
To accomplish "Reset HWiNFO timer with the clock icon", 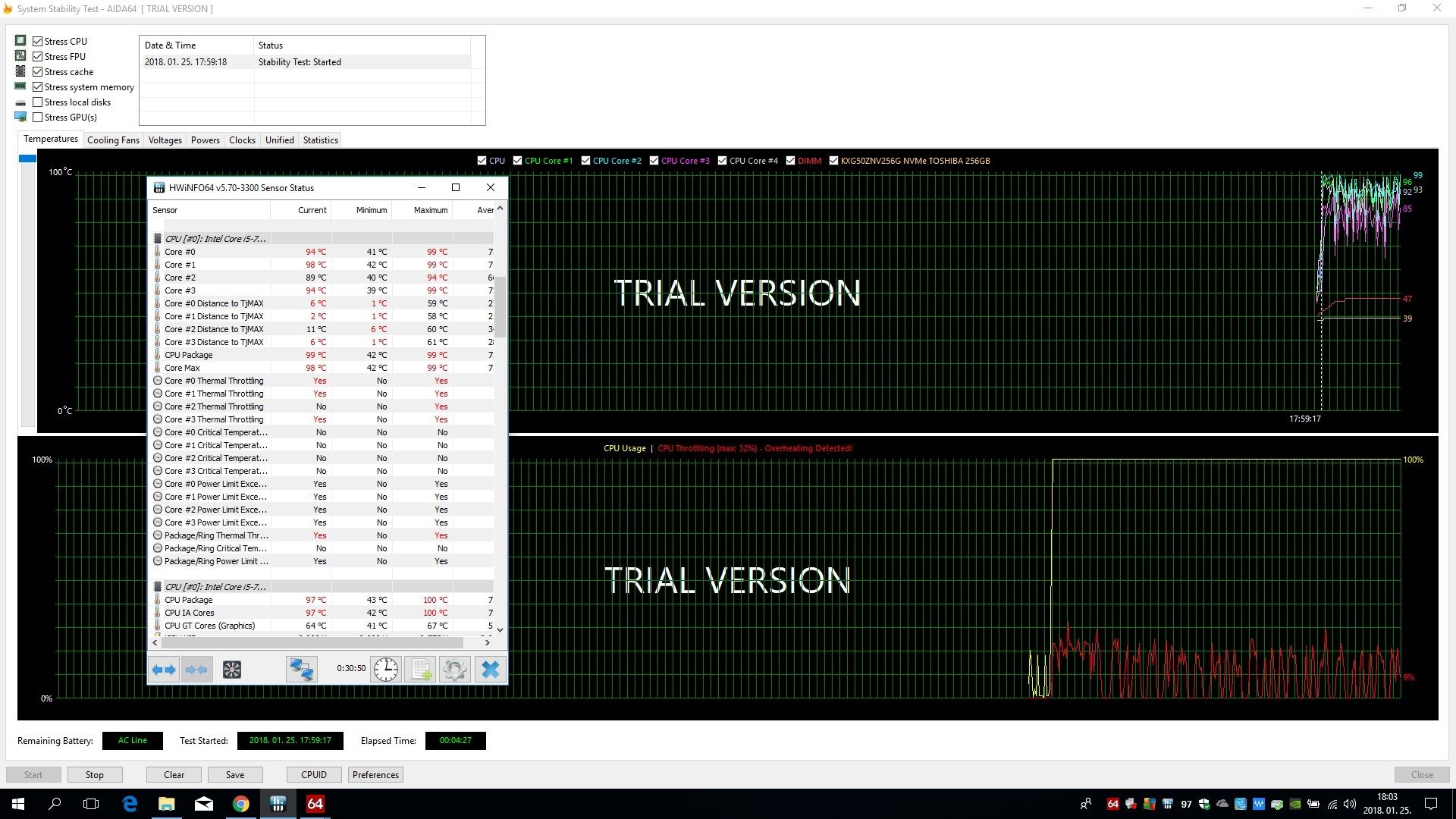I will click(x=386, y=670).
